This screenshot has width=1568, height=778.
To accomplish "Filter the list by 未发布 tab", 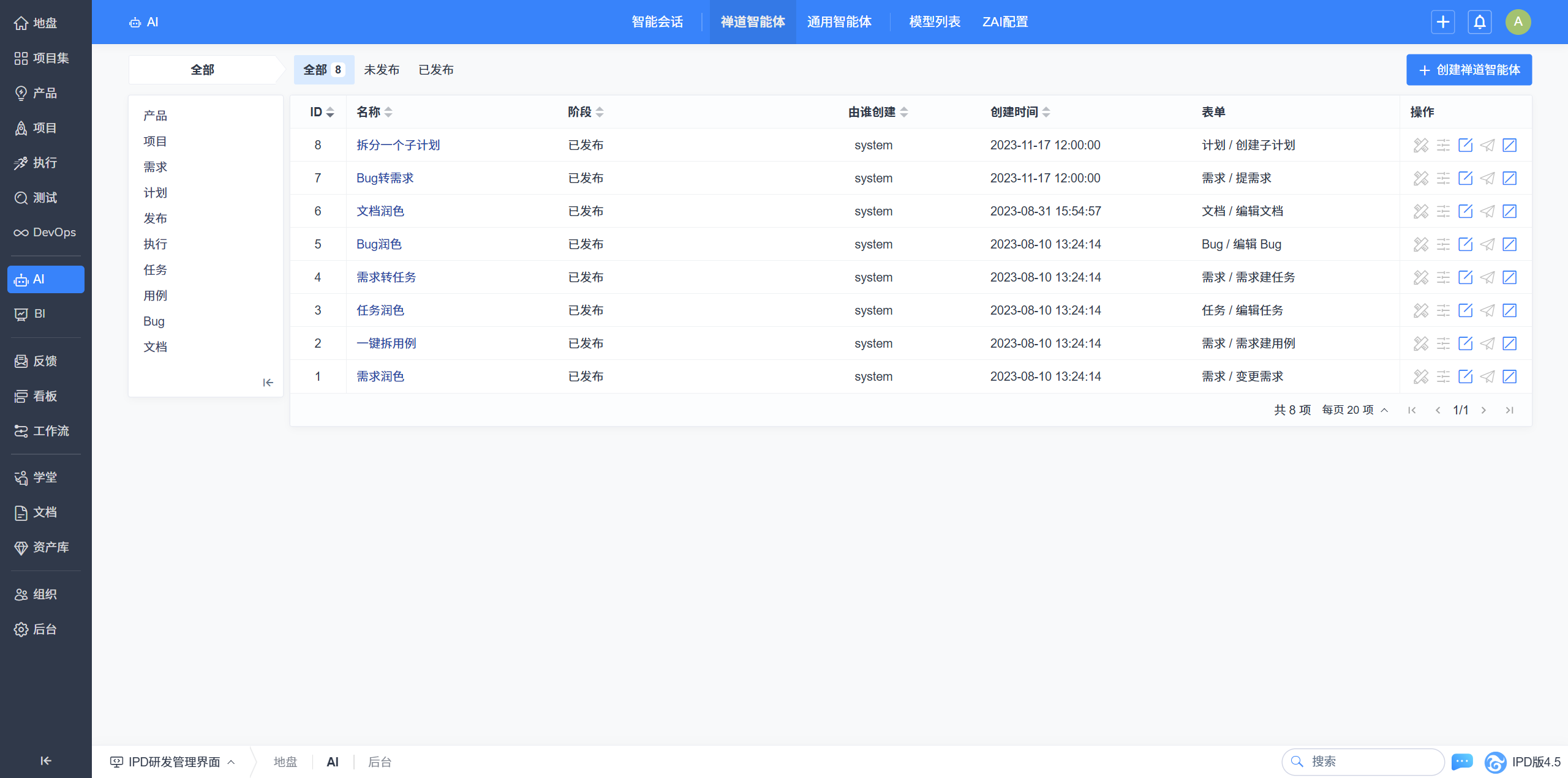I will (381, 70).
